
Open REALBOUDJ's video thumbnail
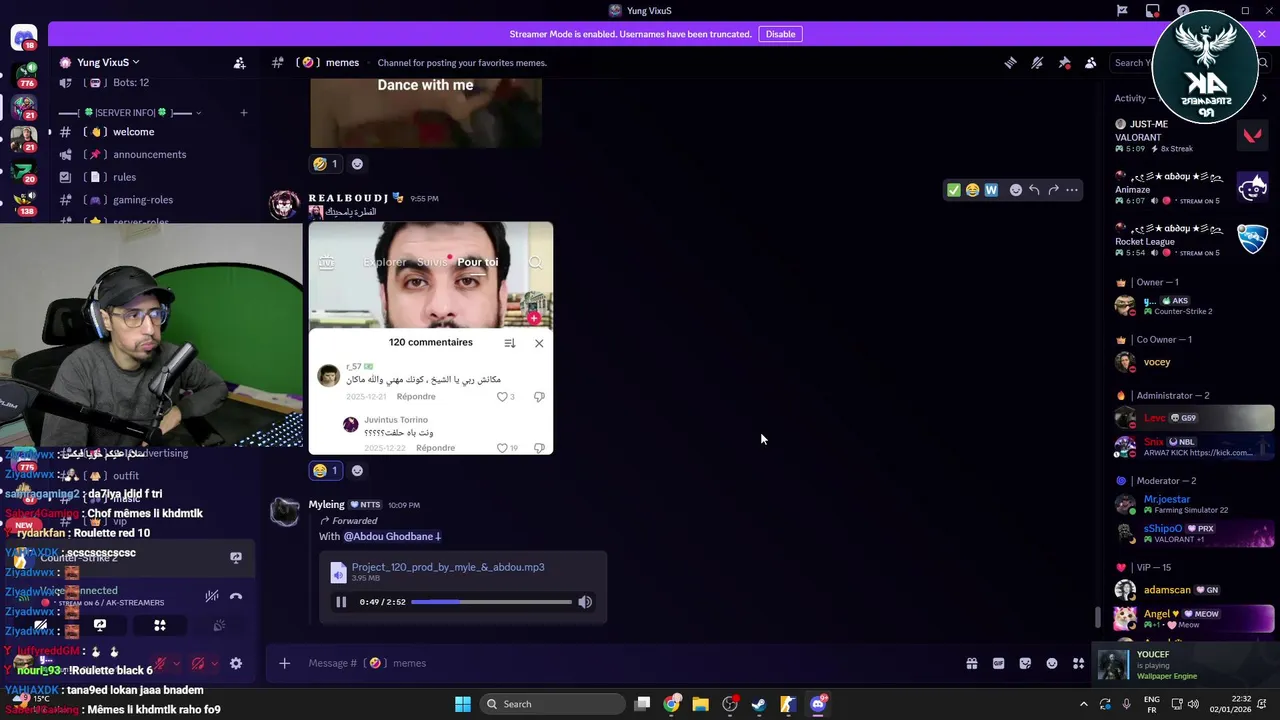tap(430, 338)
